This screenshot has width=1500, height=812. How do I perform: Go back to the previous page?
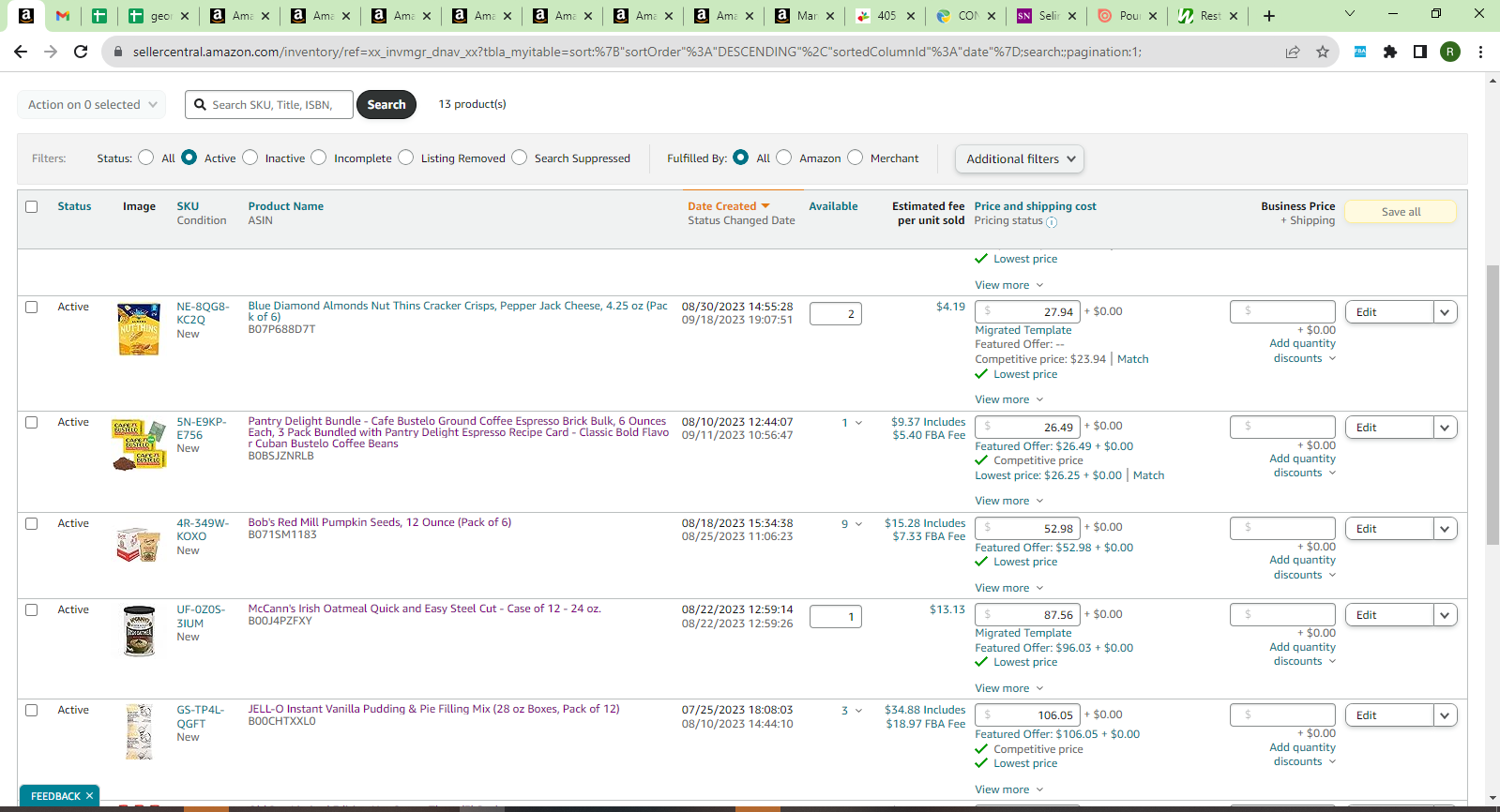point(21,52)
